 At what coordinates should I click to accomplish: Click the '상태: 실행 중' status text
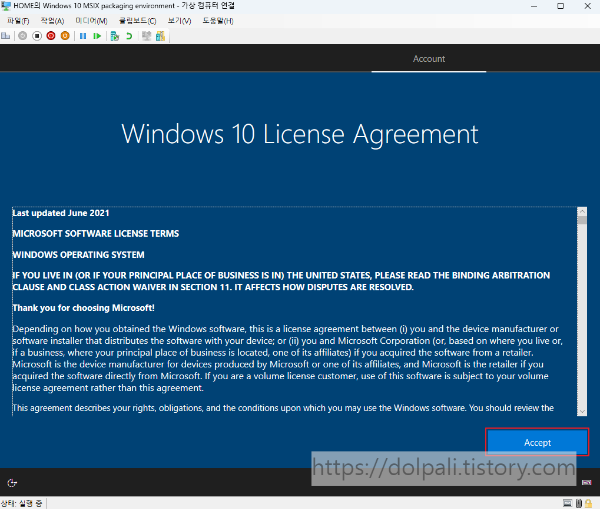21,503
